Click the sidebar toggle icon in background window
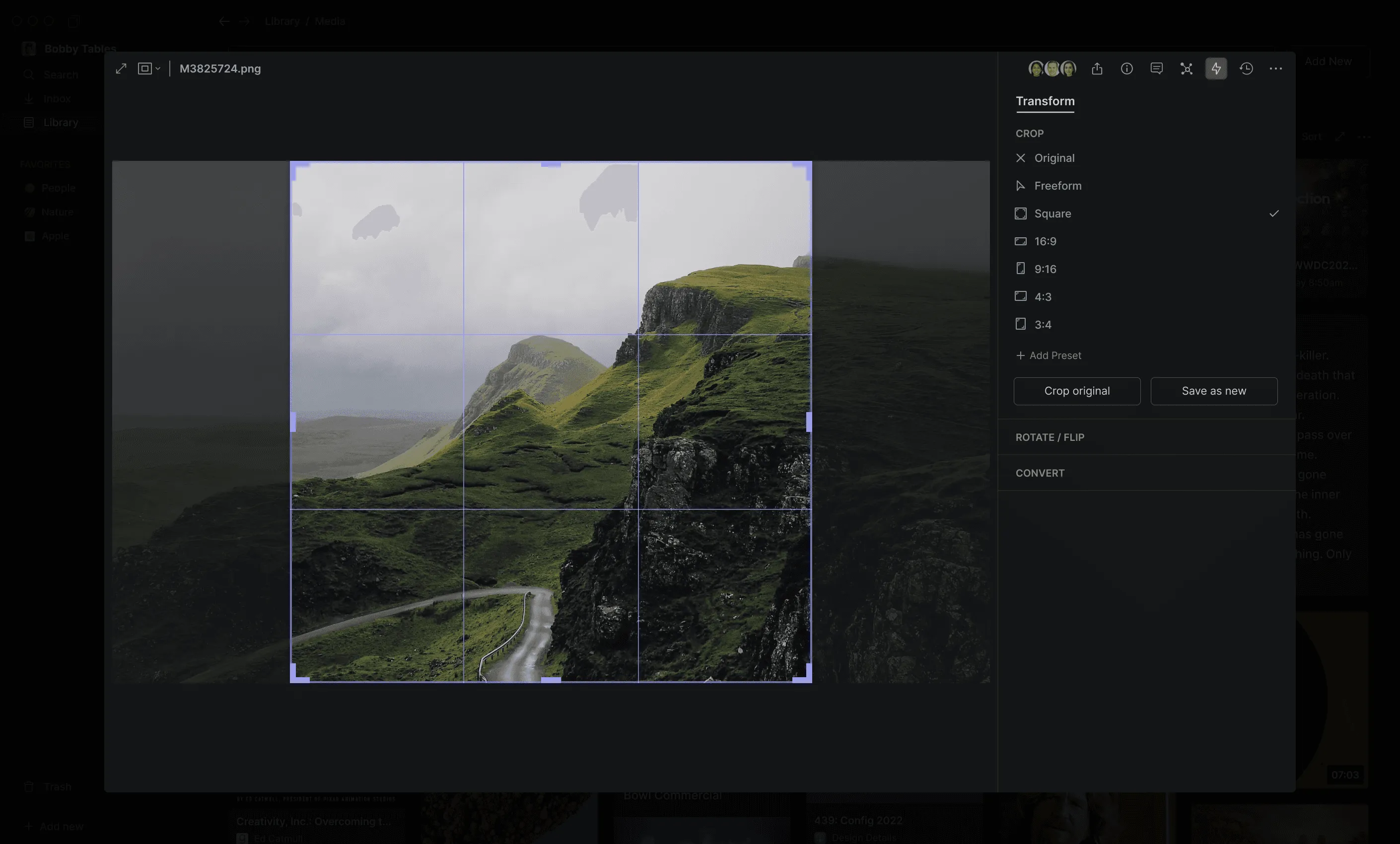 (73, 22)
